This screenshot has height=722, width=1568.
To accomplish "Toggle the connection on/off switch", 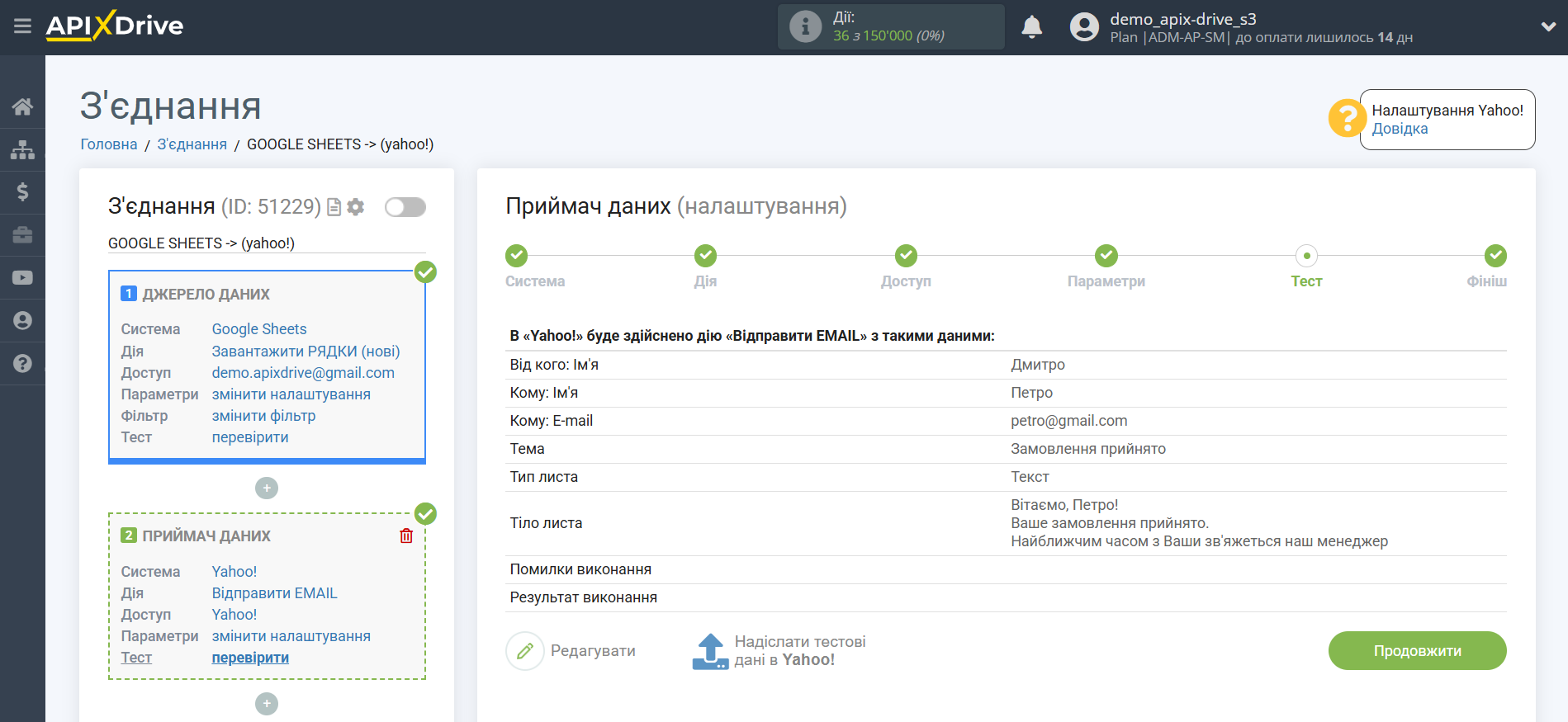I will pos(405,207).
